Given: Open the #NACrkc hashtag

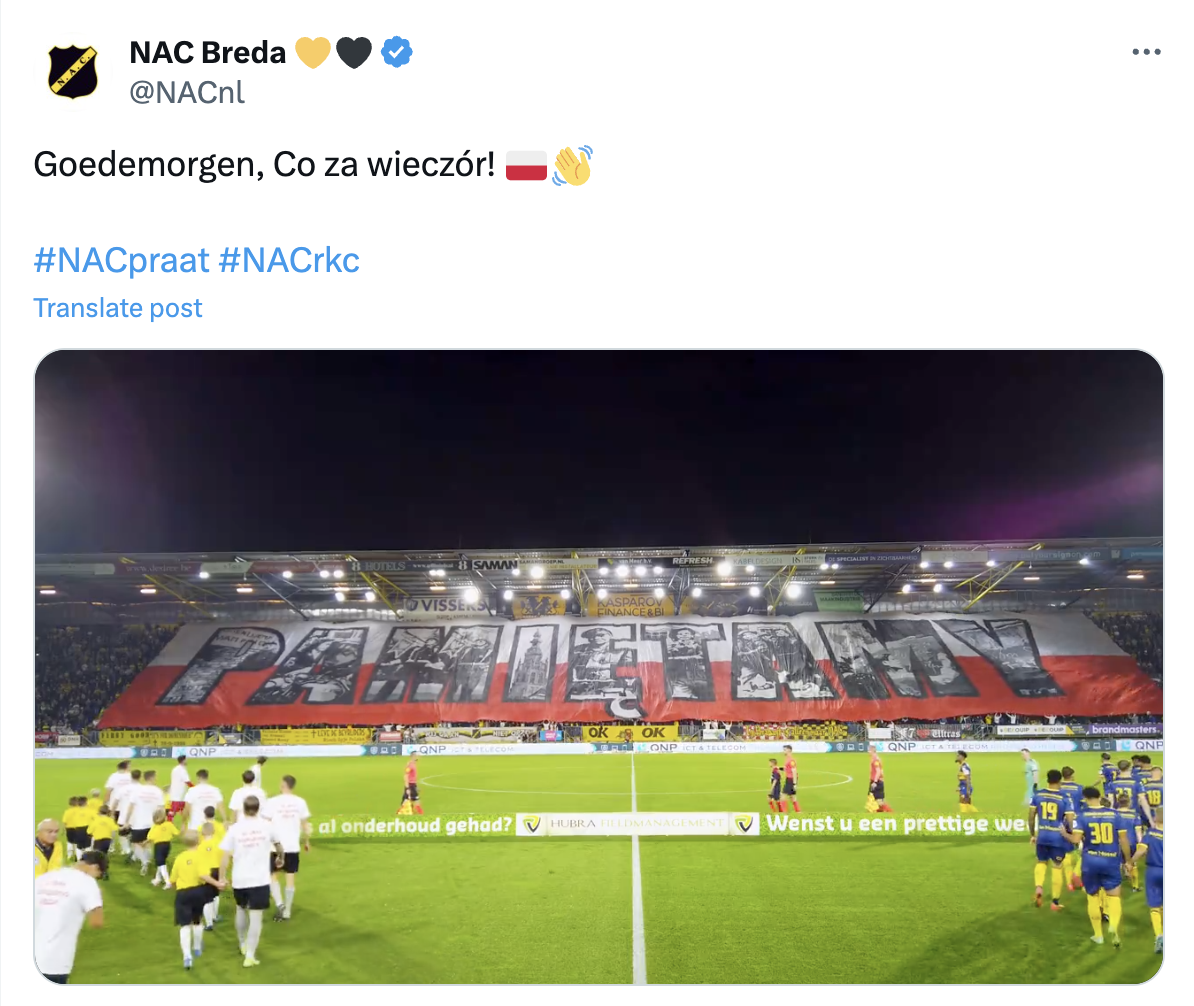Looking at the screenshot, I should coord(289,258).
